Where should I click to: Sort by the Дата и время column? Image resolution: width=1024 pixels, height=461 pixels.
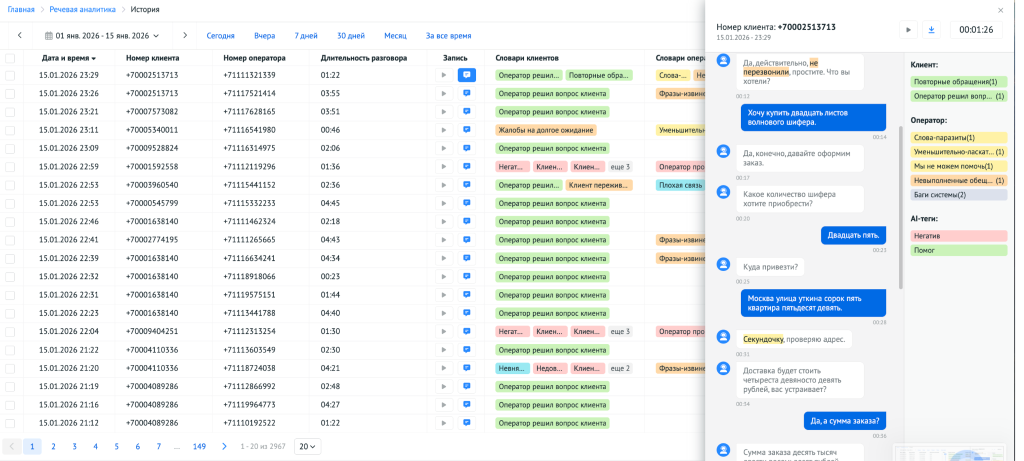[x=64, y=58]
